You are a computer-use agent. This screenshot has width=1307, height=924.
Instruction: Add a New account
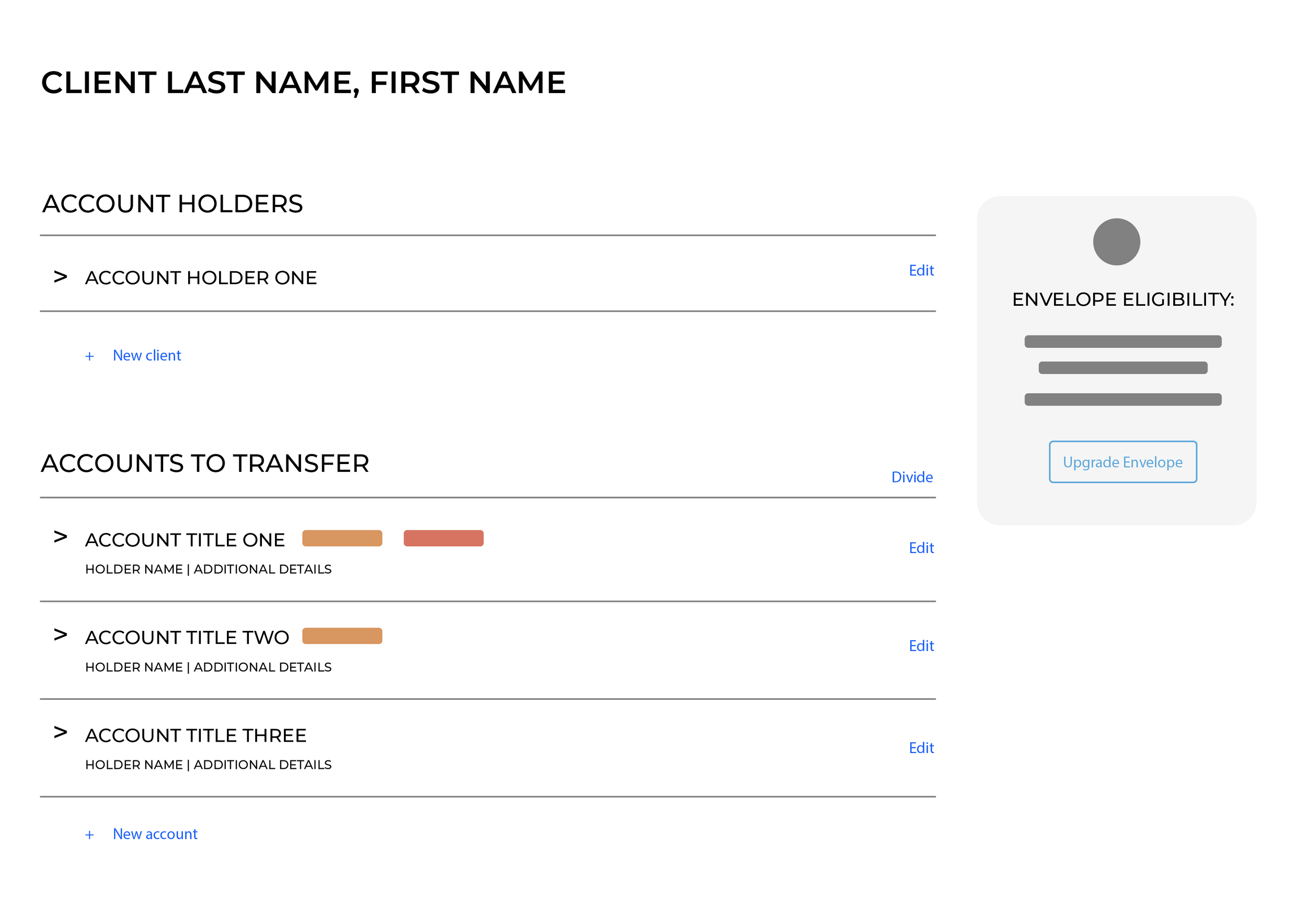[x=155, y=834]
